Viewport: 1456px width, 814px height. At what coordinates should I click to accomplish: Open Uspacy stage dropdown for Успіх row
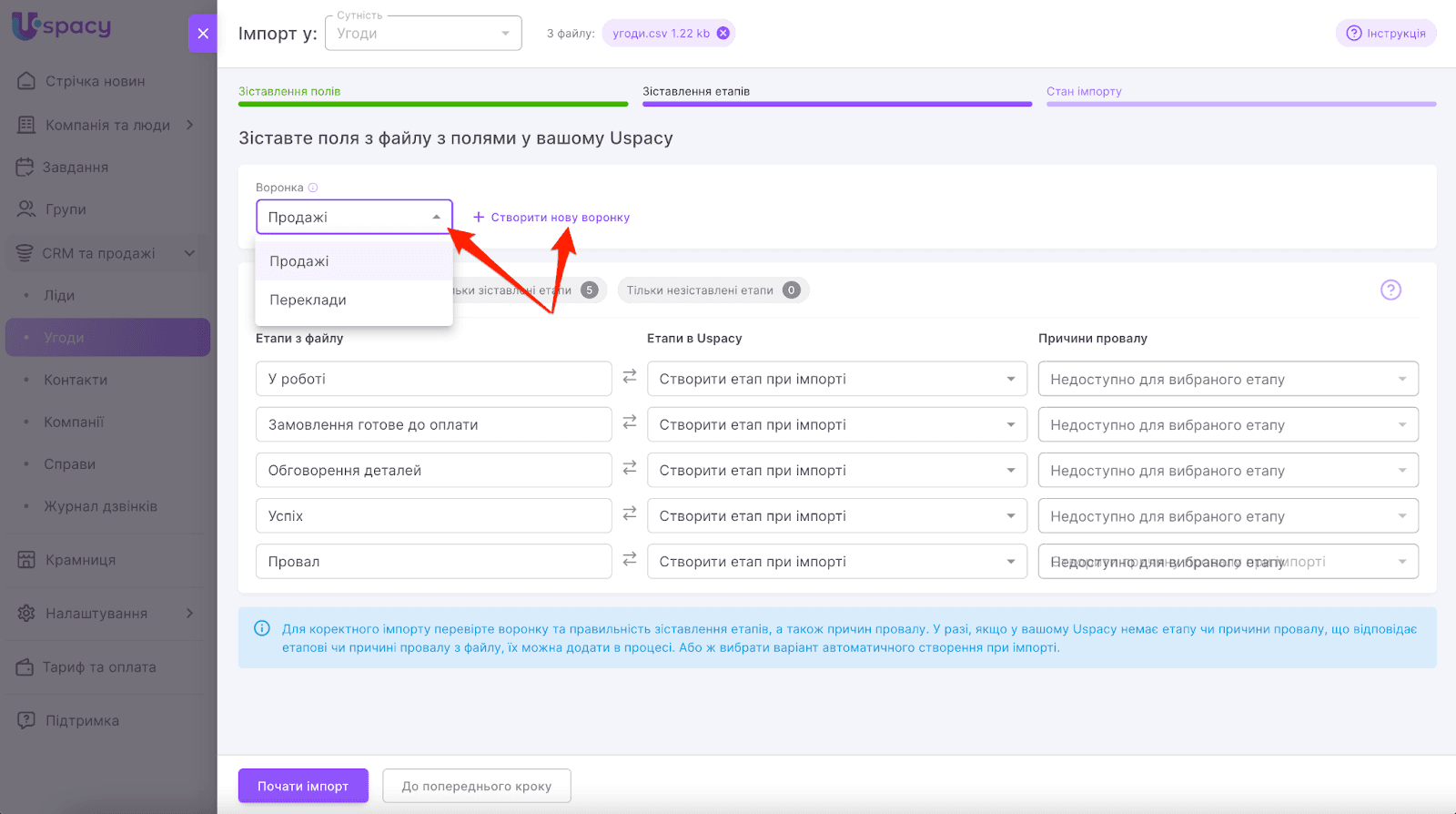pos(836,516)
